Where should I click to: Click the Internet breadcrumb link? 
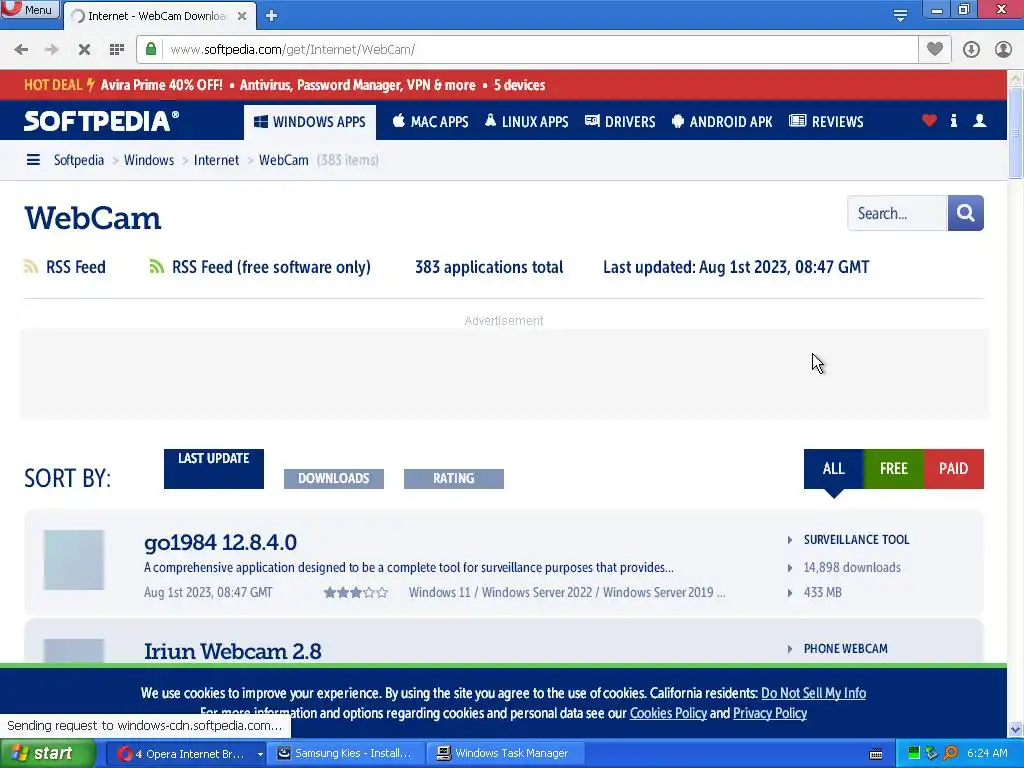[x=216, y=160]
